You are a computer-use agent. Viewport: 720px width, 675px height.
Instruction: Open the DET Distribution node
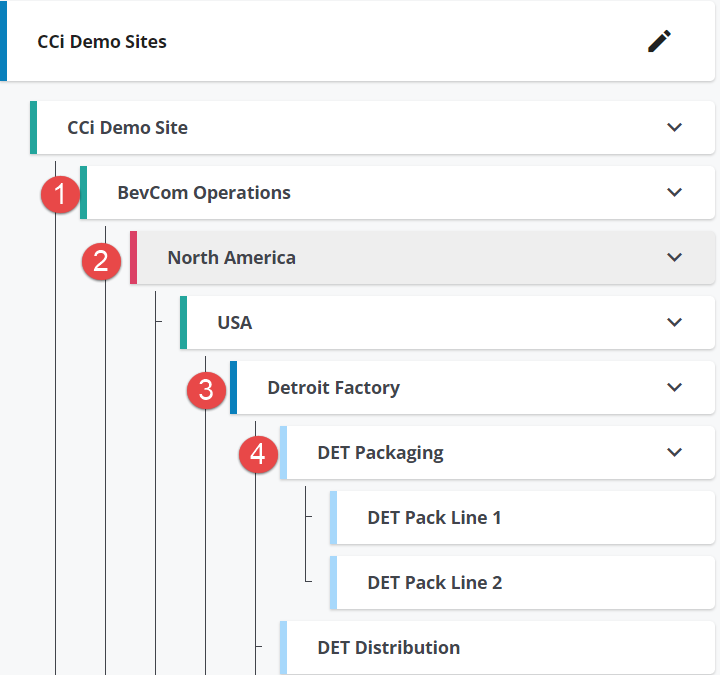pos(388,648)
